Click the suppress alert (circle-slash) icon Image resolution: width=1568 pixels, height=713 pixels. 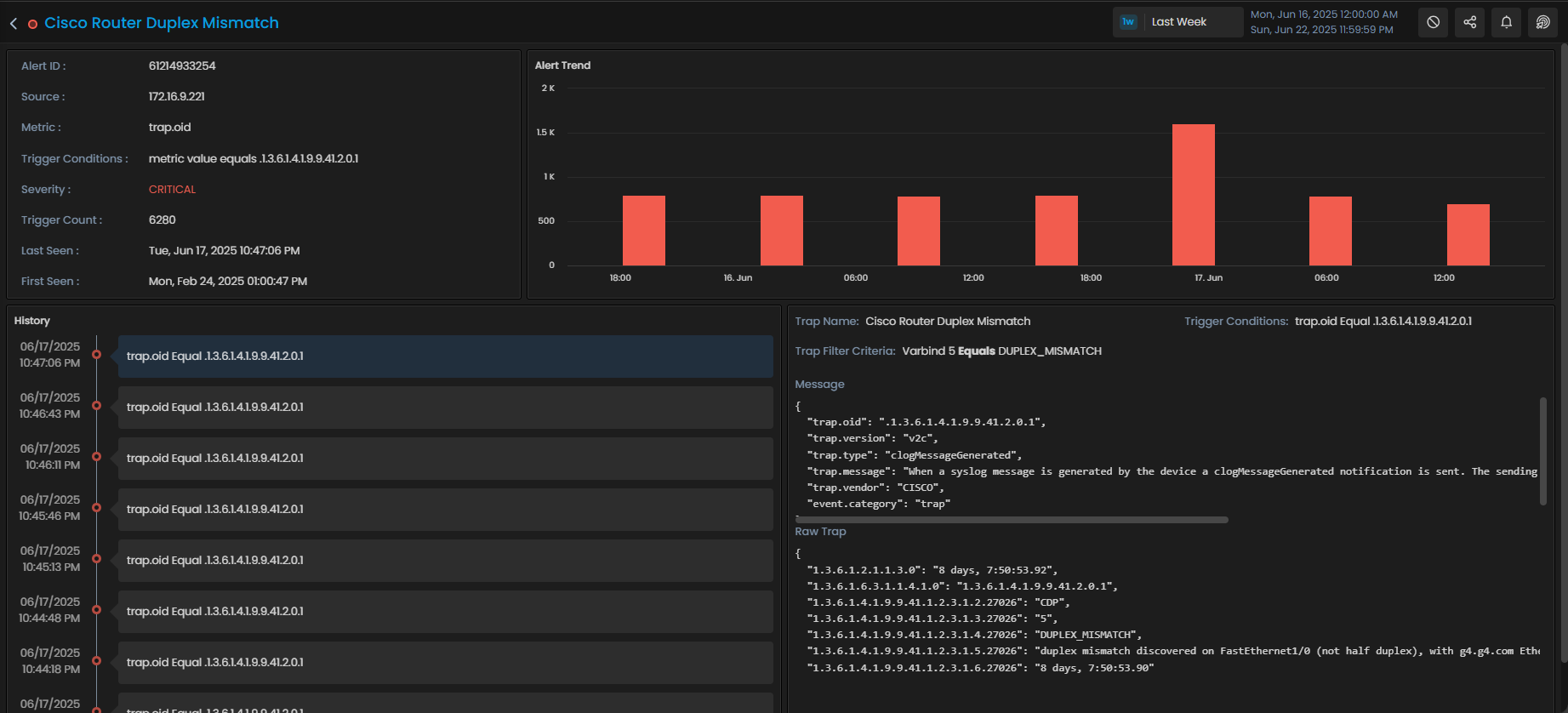point(1434,22)
